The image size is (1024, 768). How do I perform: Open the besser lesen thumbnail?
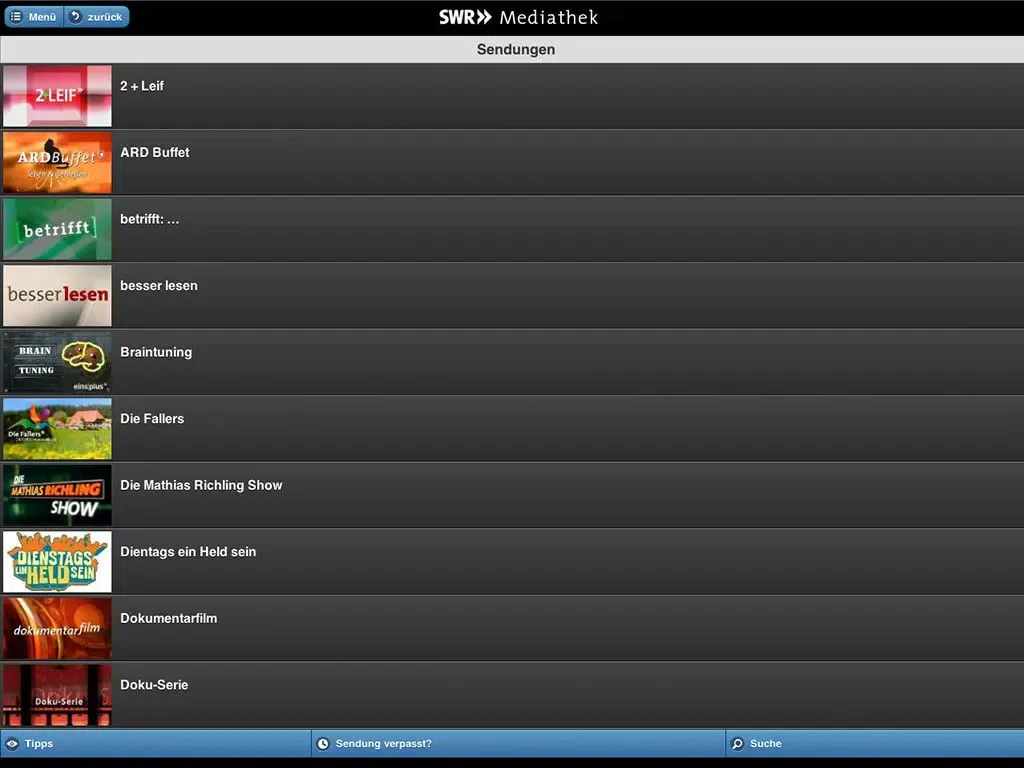(57, 295)
